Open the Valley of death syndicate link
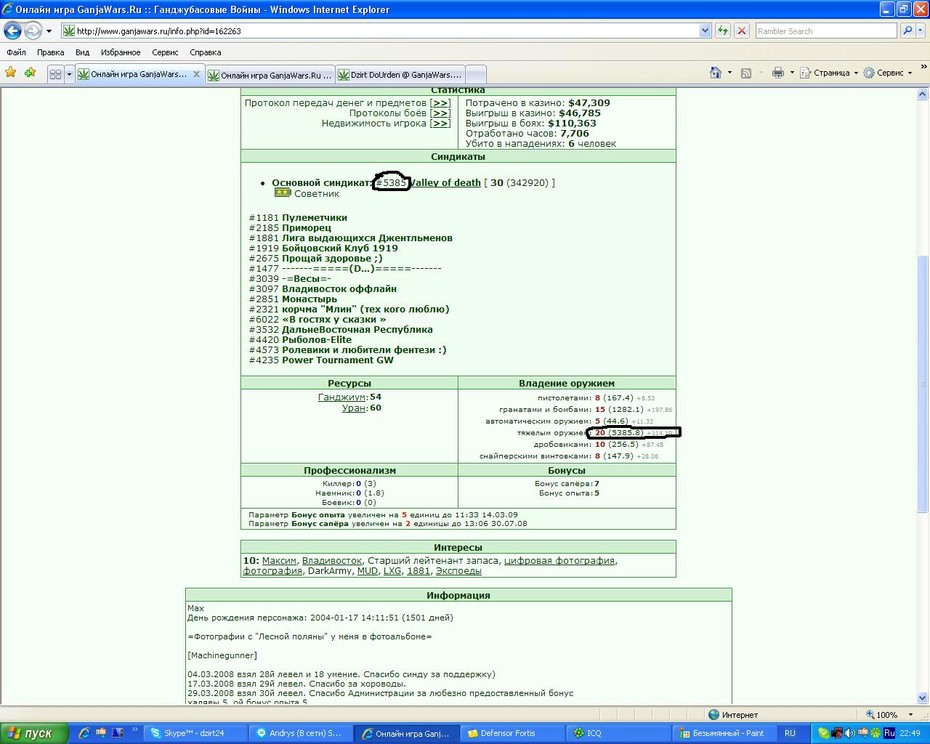Image resolution: width=930 pixels, height=744 pixels. coord(445,182)
